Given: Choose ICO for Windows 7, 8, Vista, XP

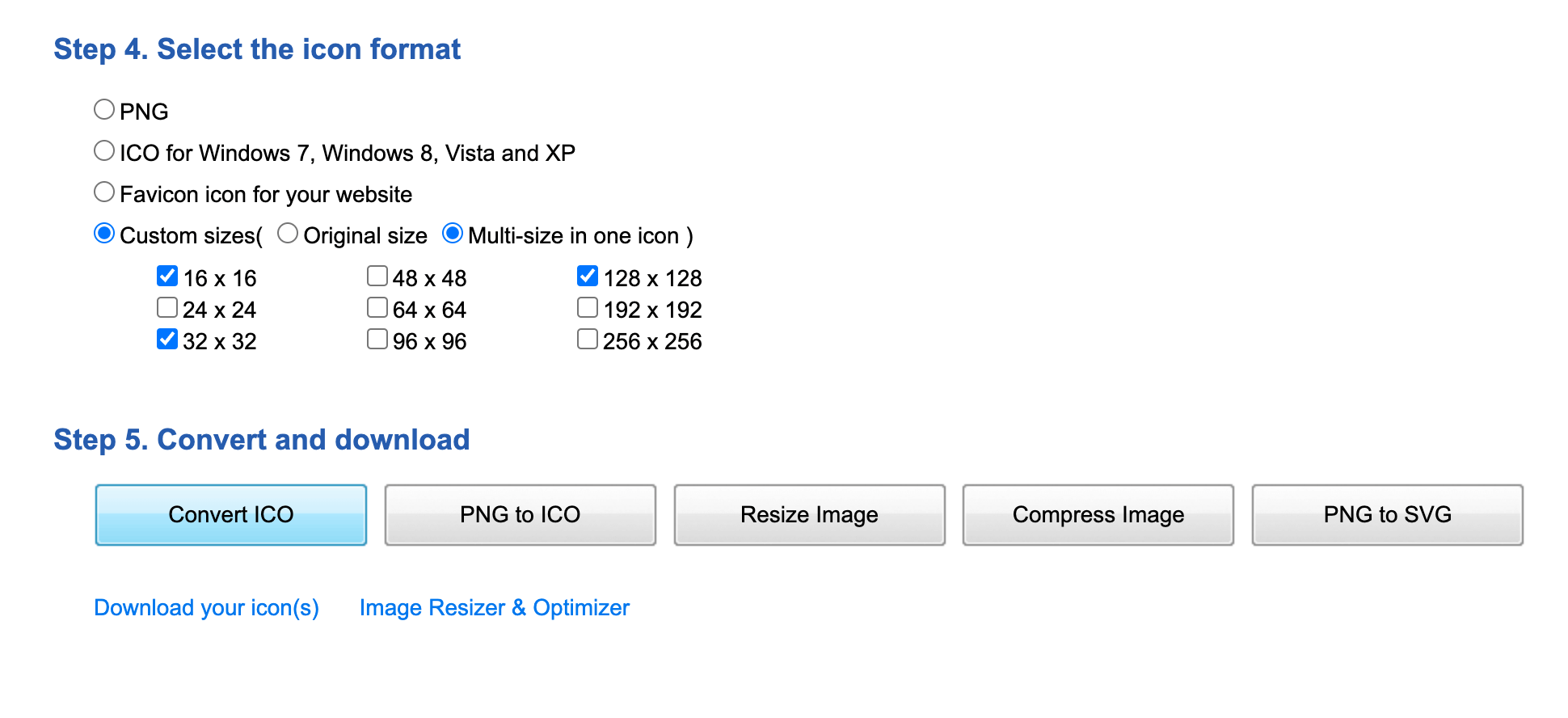Looking at the screenshot, I should click(x=104, y=150).
